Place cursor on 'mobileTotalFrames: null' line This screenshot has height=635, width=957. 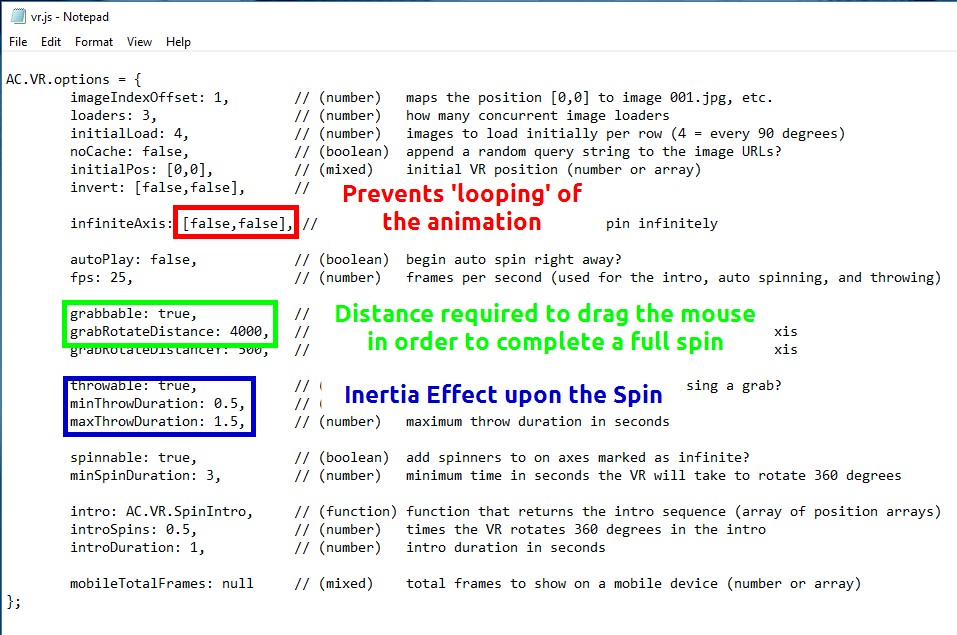(x=161, y=583)
